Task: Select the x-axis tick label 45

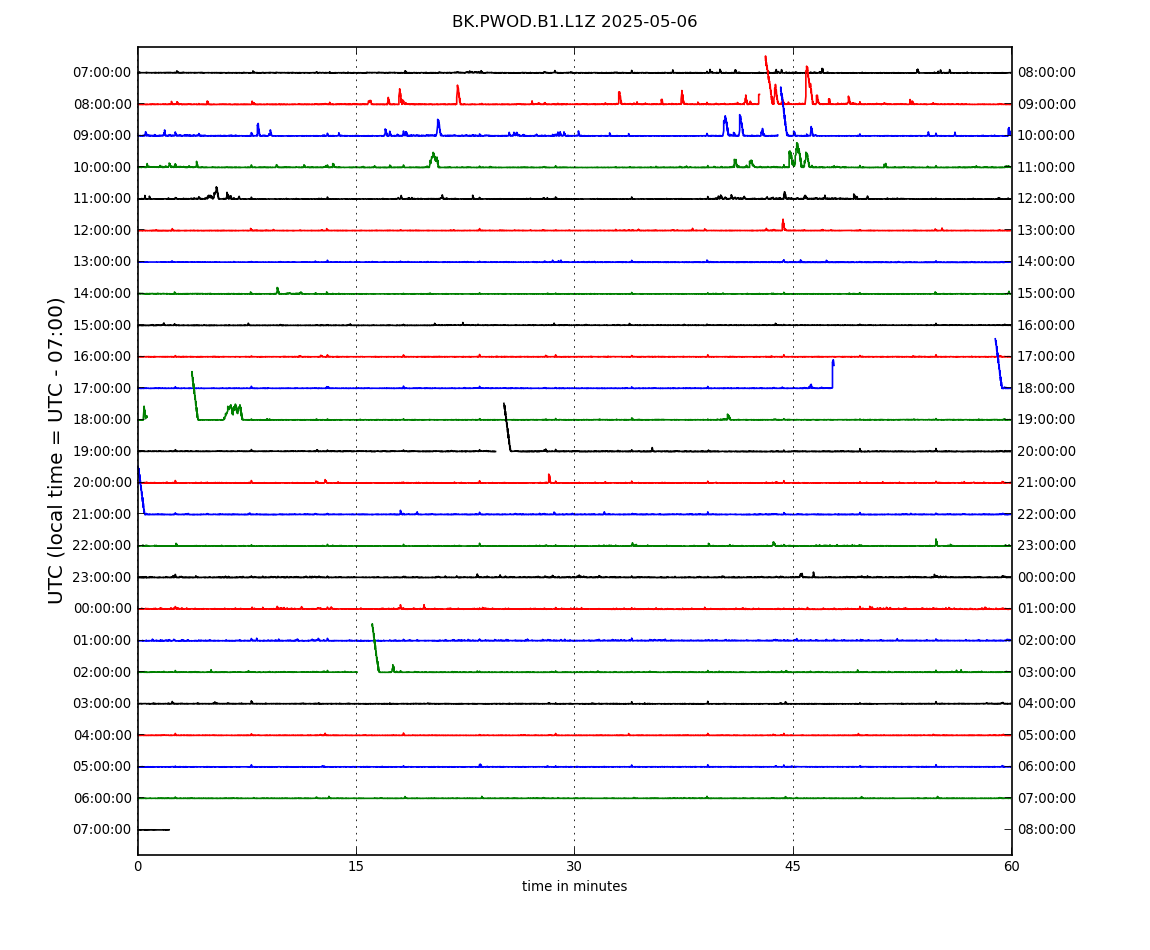Action: [x=793, y=866]
